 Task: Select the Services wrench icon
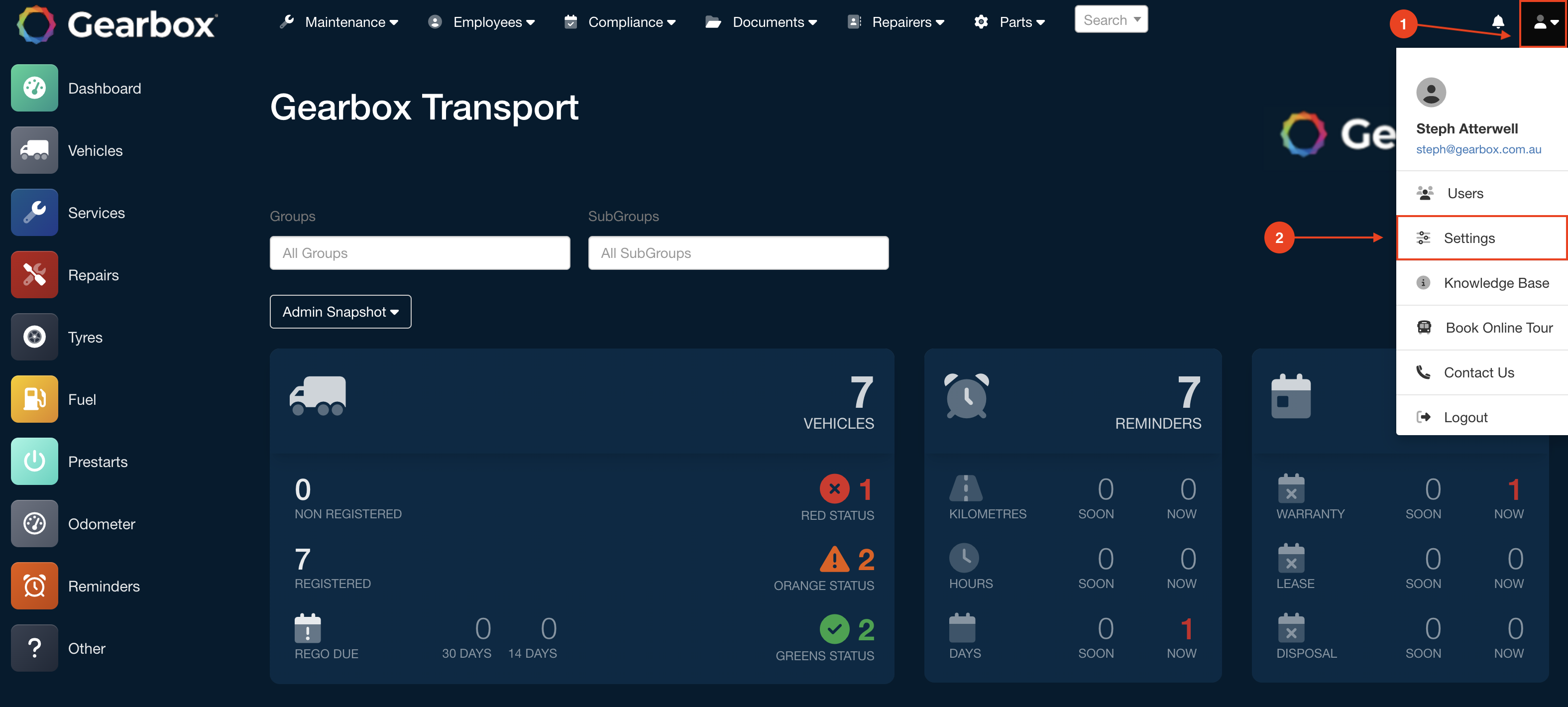click(x=35, y=212)
